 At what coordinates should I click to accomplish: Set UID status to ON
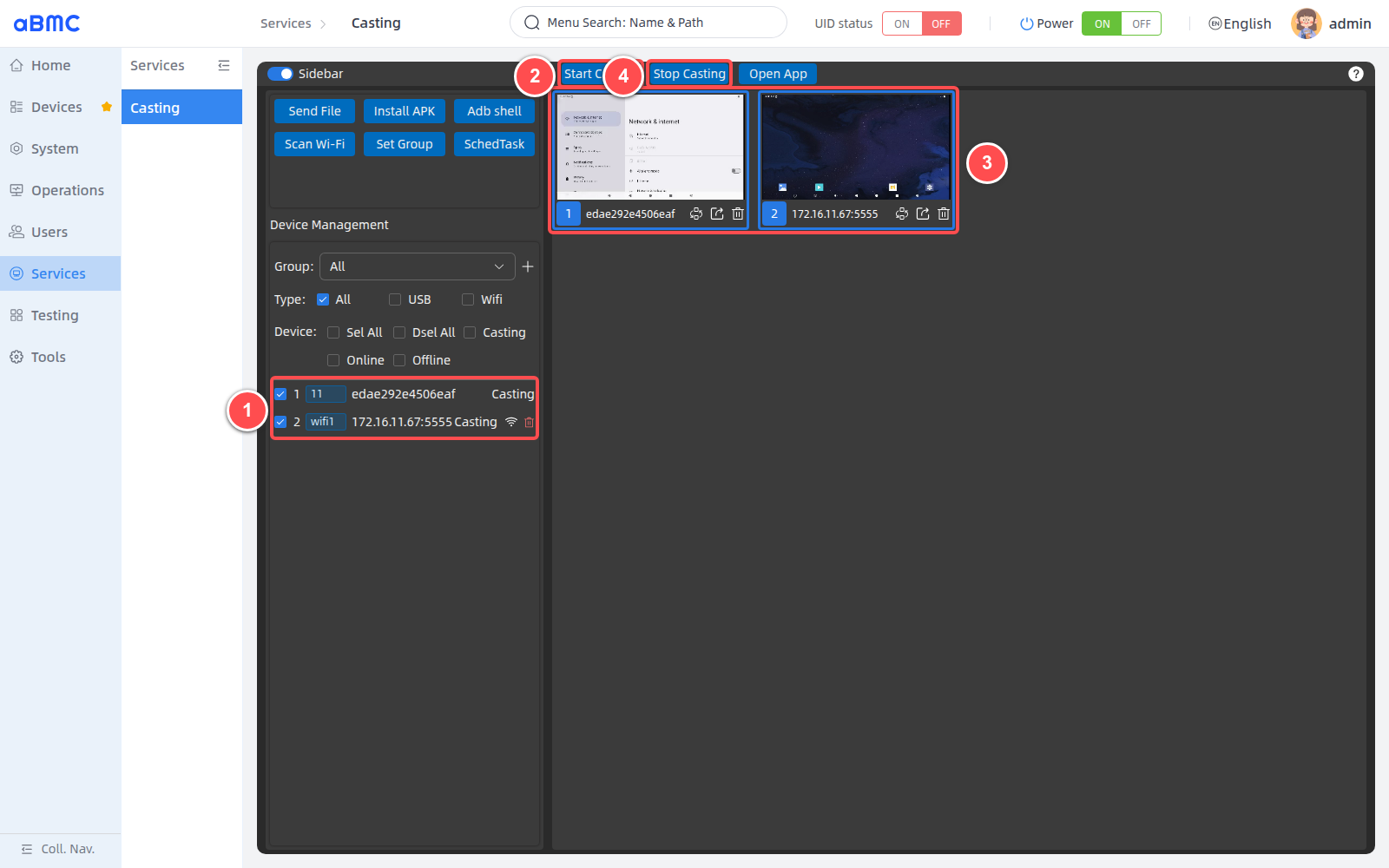coord(902,23)
